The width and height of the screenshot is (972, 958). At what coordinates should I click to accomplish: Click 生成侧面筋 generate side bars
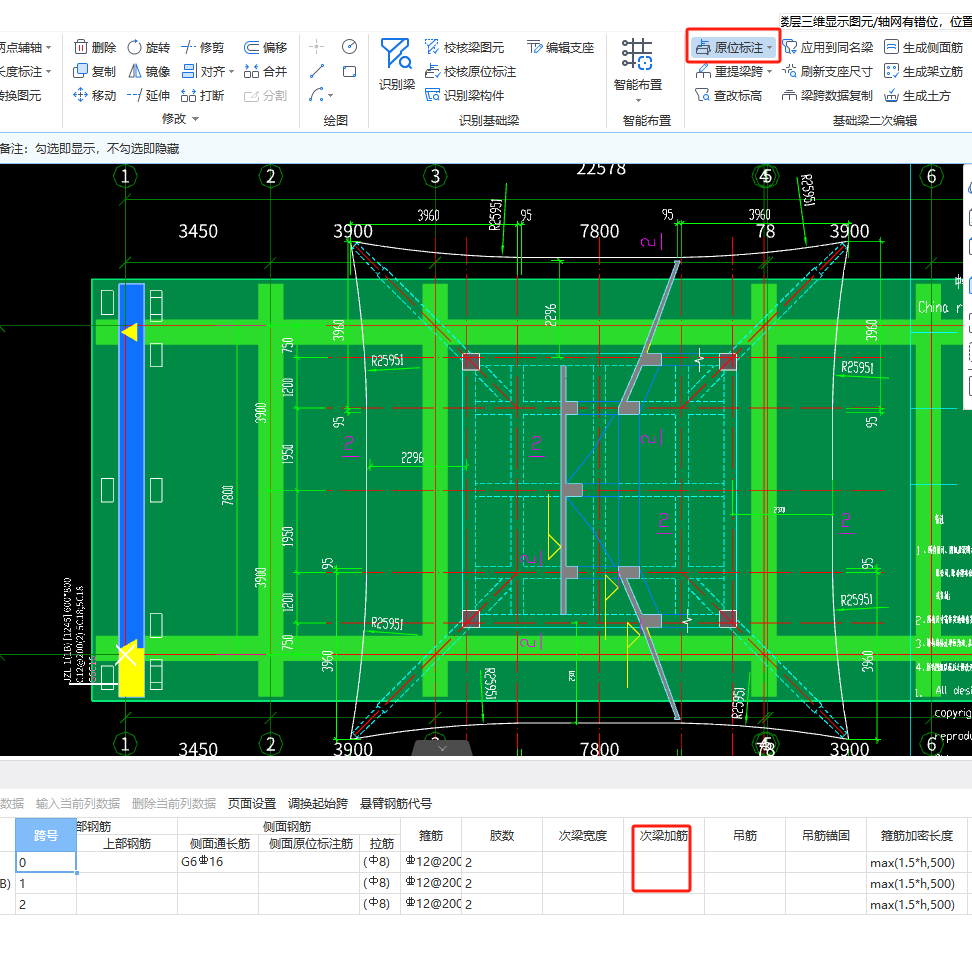click(924, 48)
